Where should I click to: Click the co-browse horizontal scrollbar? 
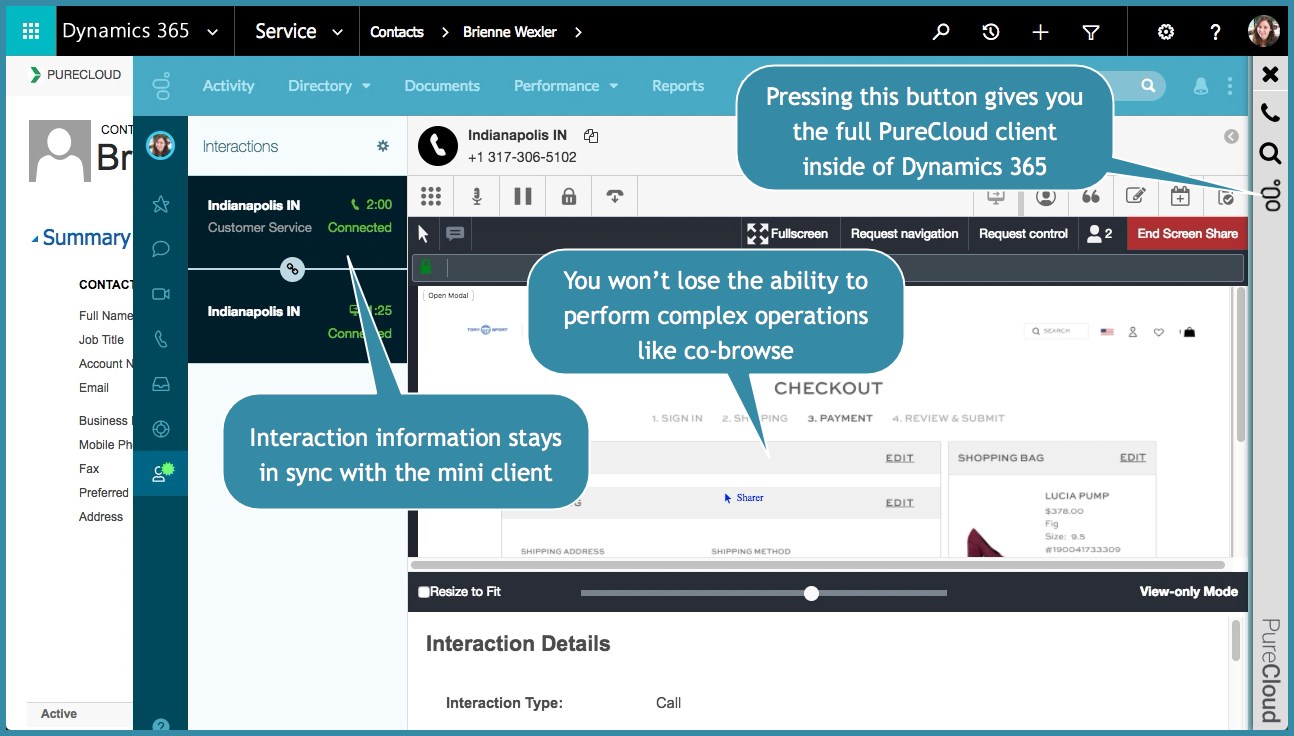(x=819, y=565)
